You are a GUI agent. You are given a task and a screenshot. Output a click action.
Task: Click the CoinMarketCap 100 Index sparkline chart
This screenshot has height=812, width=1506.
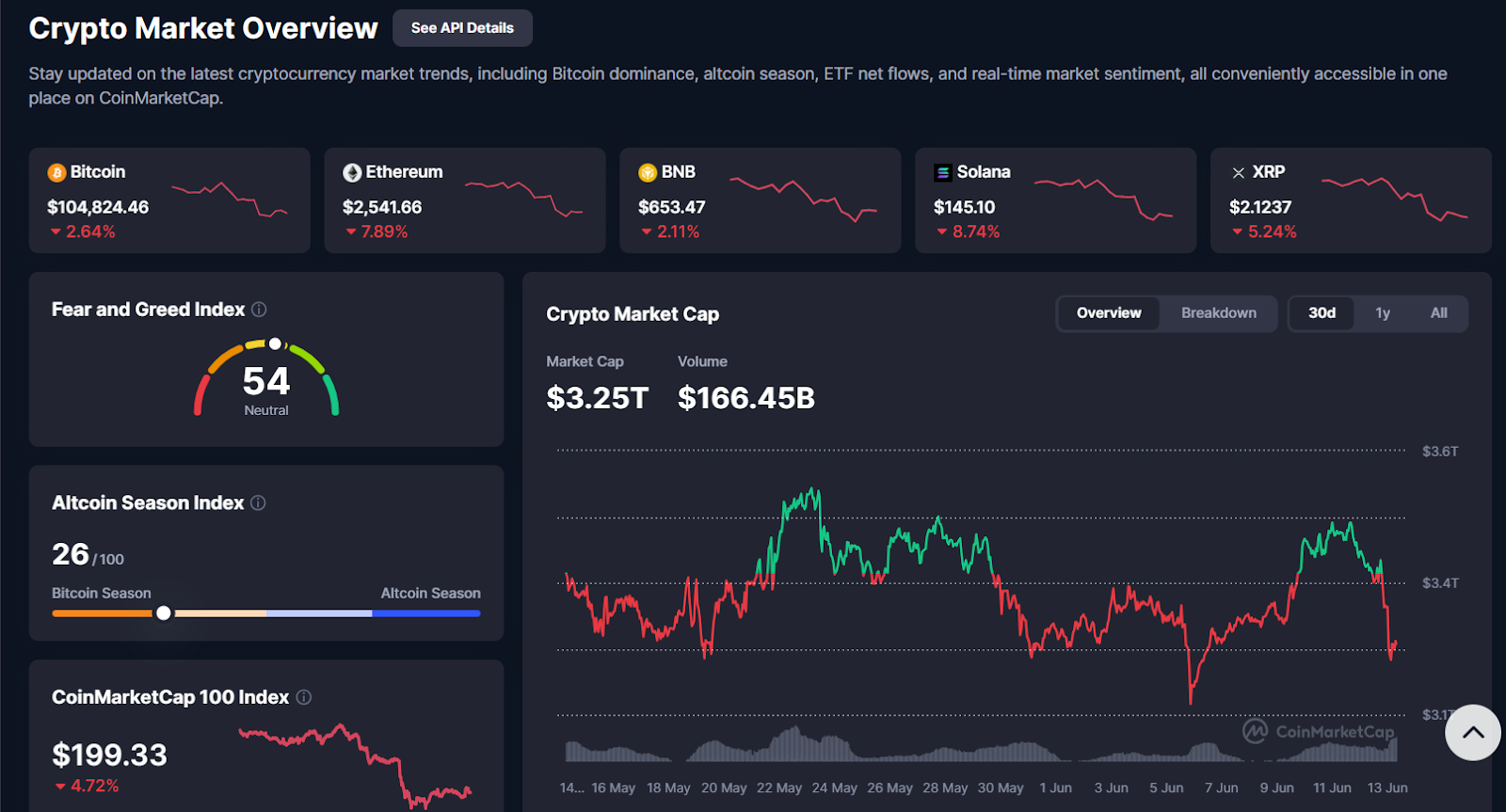coord(355,765)
